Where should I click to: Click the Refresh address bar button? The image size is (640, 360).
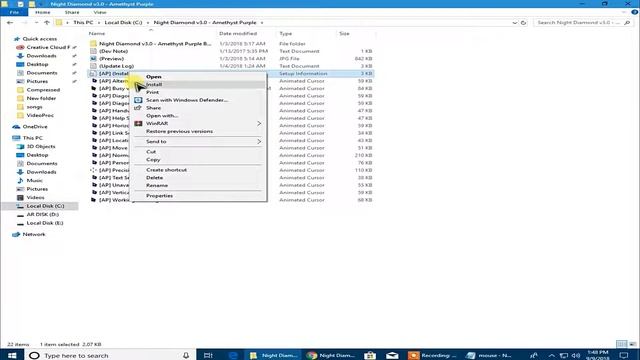click(524, 23)
